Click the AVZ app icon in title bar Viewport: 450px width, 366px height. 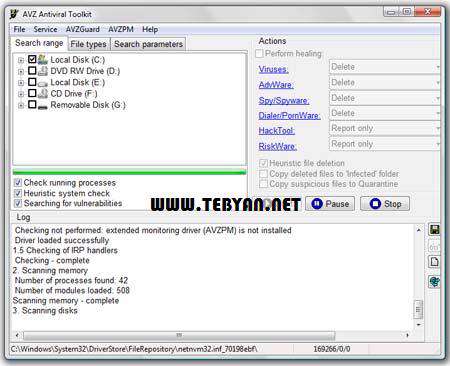(14, 14)
